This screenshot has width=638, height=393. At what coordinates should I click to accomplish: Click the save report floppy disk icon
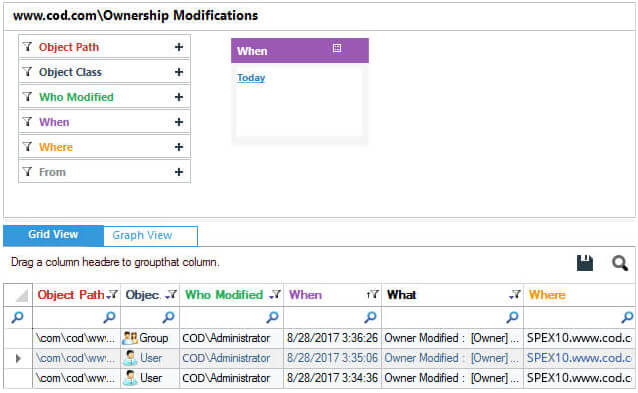tap(585, 263)
